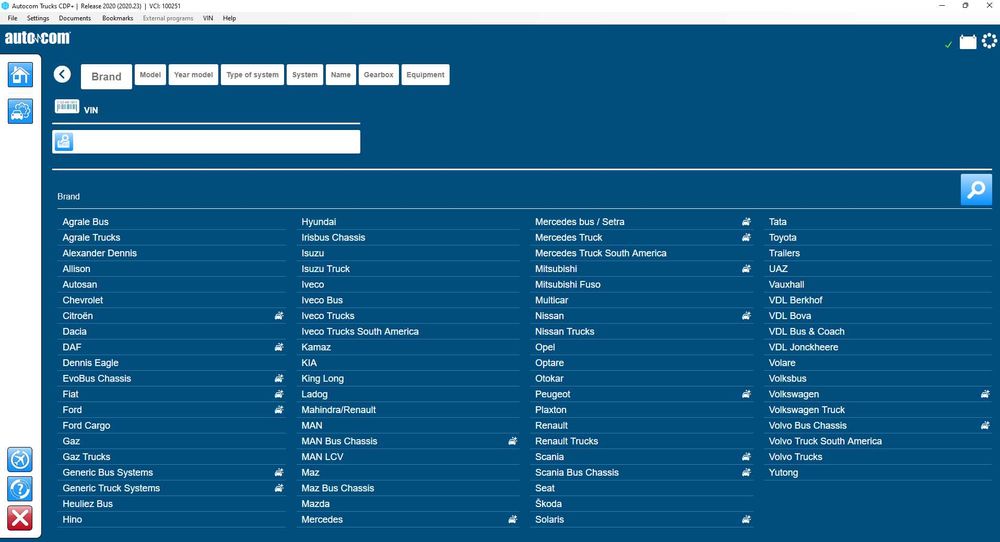Choose Isuzu Truck brand
Viewport: 1000px width, 542px height.
(x=325, y=268)
